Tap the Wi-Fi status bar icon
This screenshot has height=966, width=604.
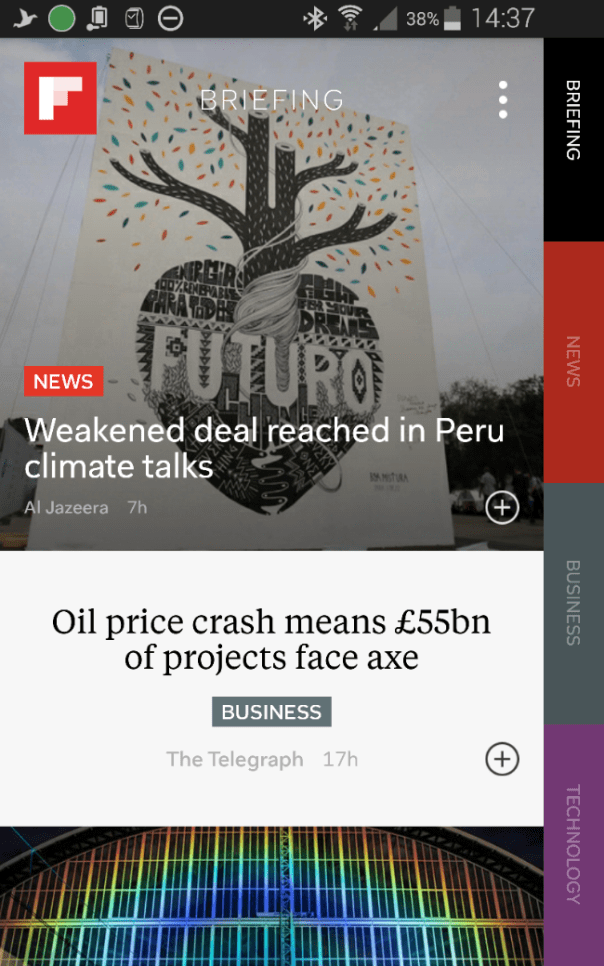351,18
